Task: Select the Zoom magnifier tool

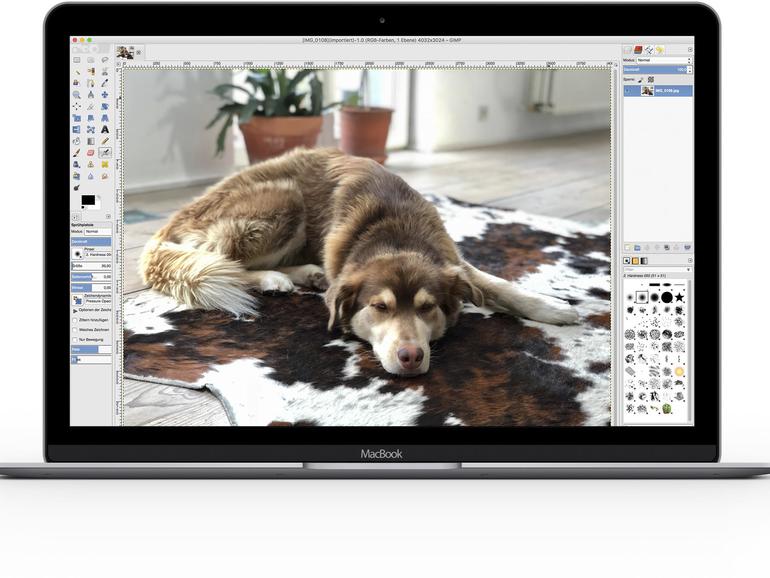Action: click(x=77, y=95)
